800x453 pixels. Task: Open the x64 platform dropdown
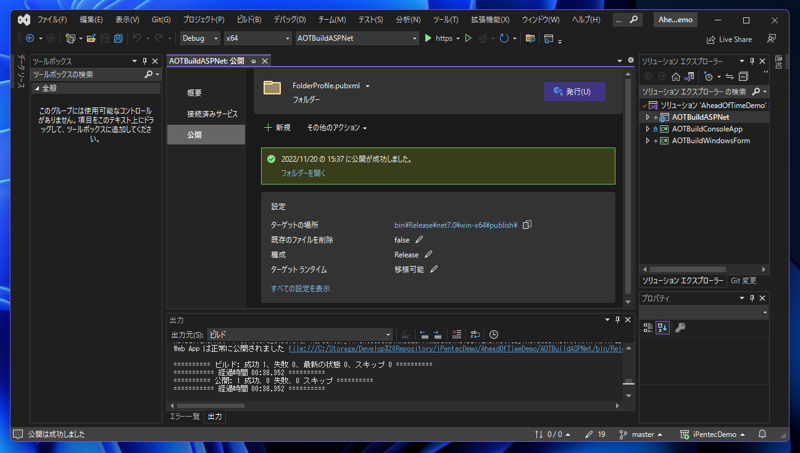tap(258, 38)
